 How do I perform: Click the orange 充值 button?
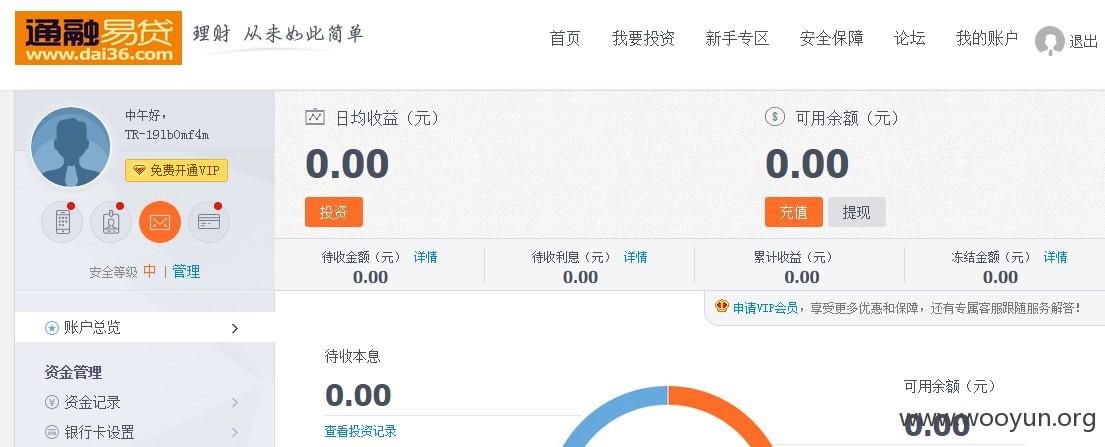pos(794,212)
